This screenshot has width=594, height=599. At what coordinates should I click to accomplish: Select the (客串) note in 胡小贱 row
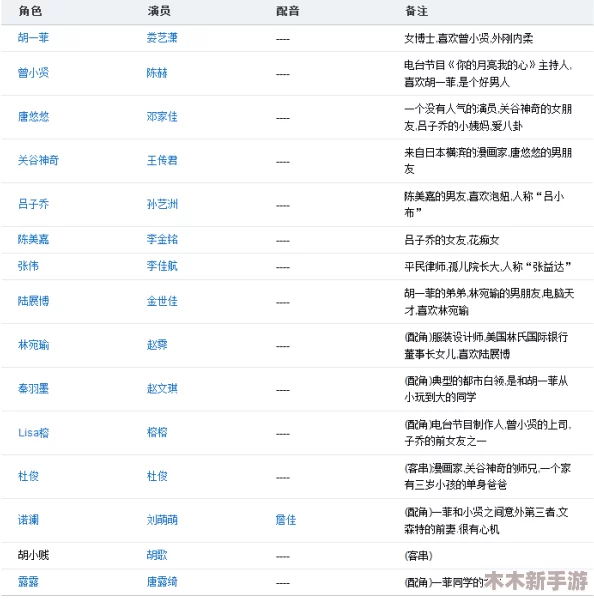point(418,556)
